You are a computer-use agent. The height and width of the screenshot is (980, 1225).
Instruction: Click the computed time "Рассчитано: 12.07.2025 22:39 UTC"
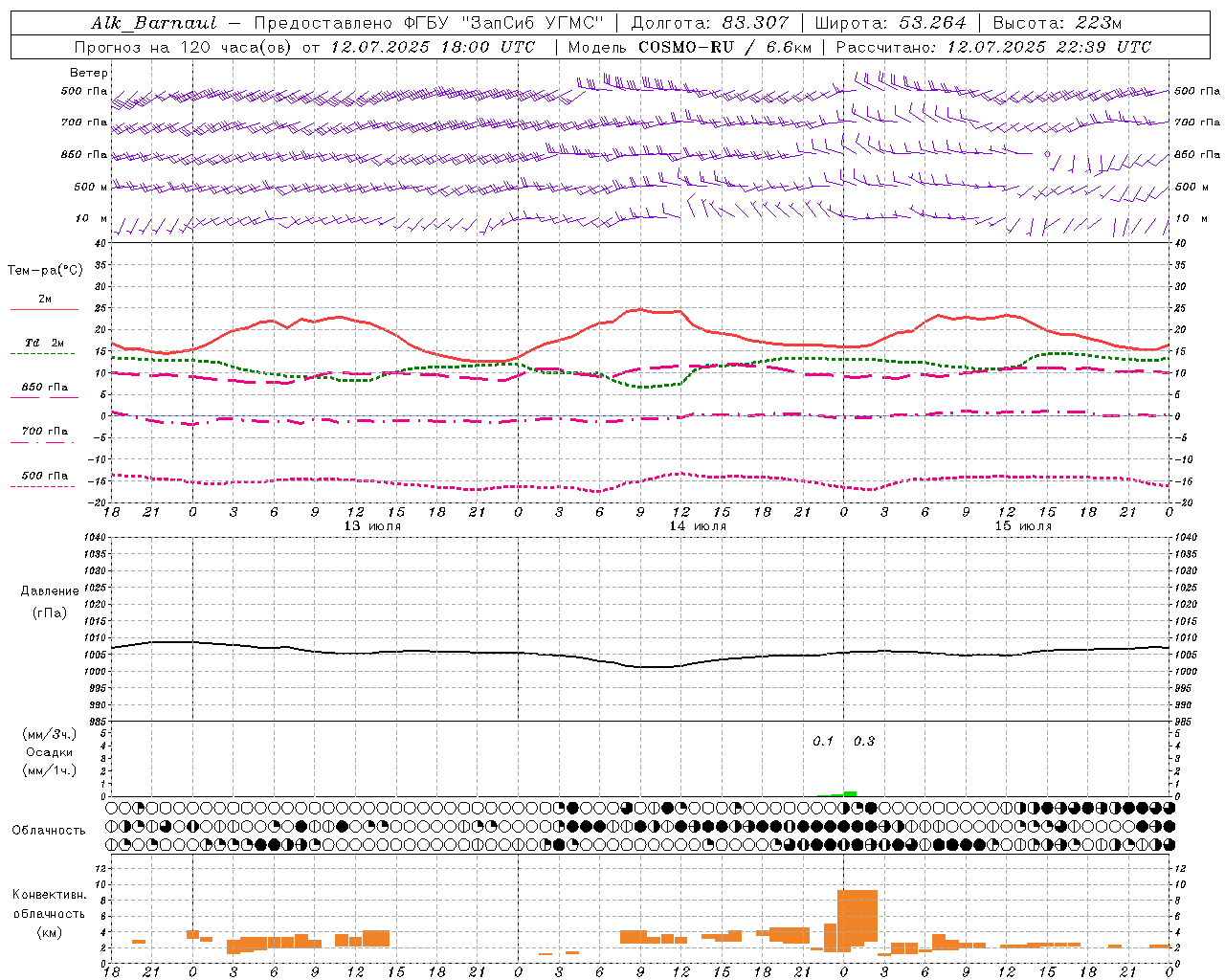[993, 47]
